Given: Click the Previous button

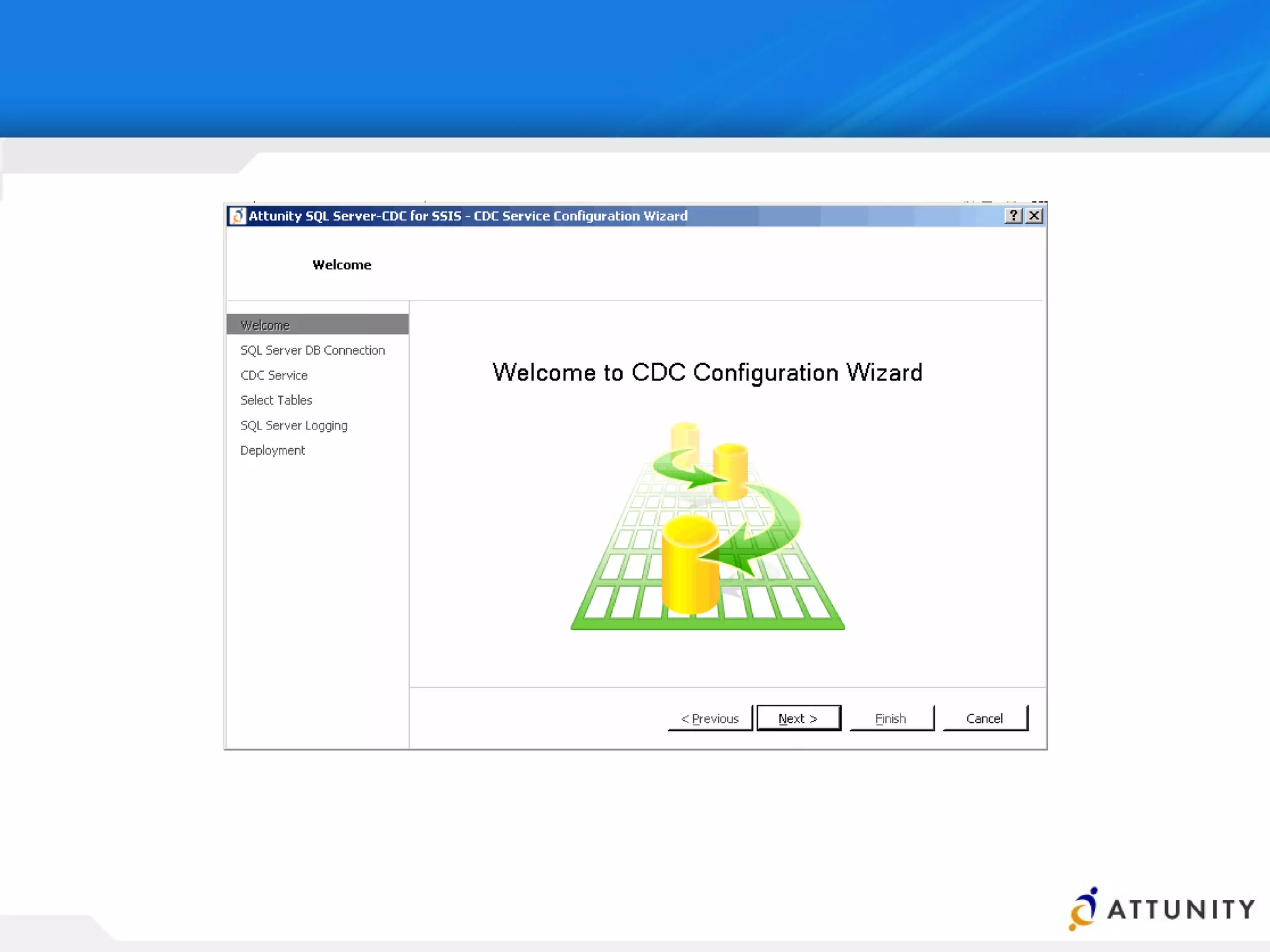Looking at the screenshot, I should pos(710,718).
